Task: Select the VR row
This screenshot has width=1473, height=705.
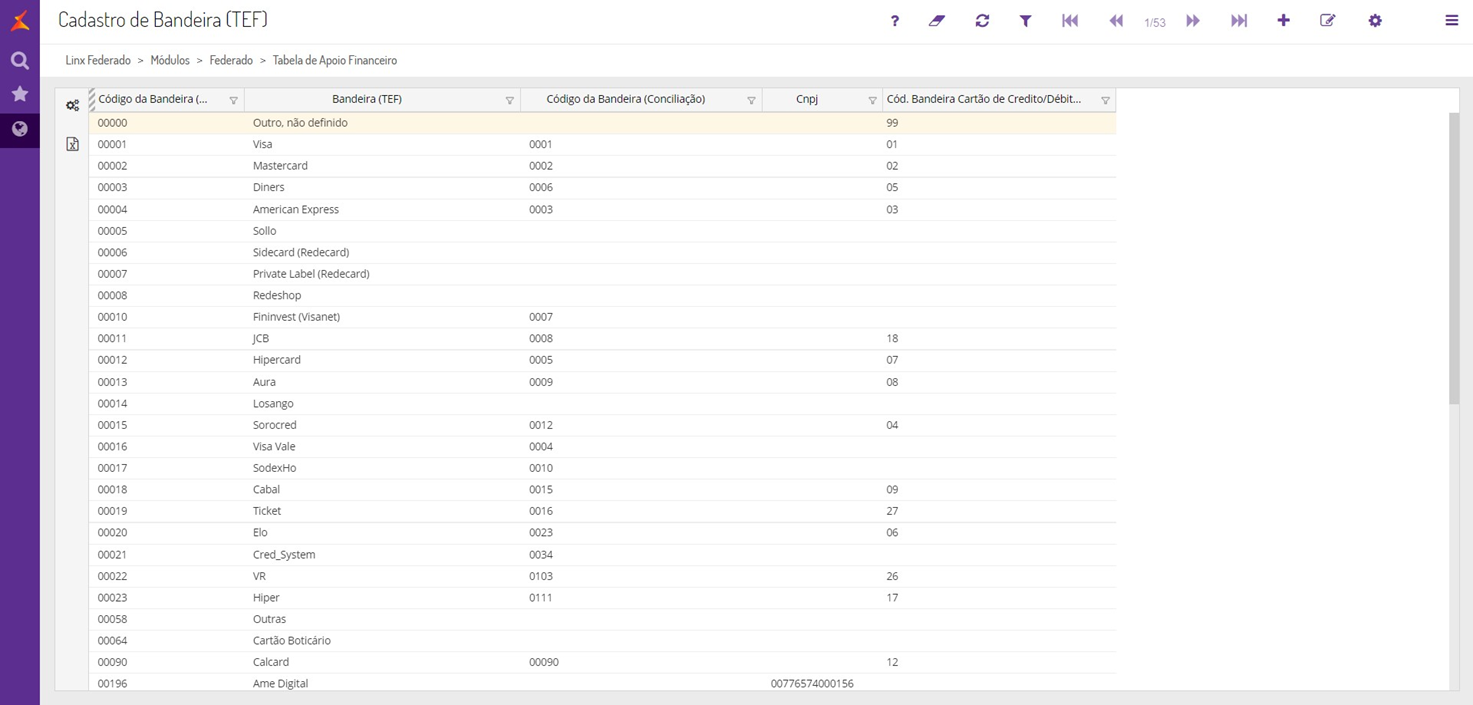Action: 602,576
